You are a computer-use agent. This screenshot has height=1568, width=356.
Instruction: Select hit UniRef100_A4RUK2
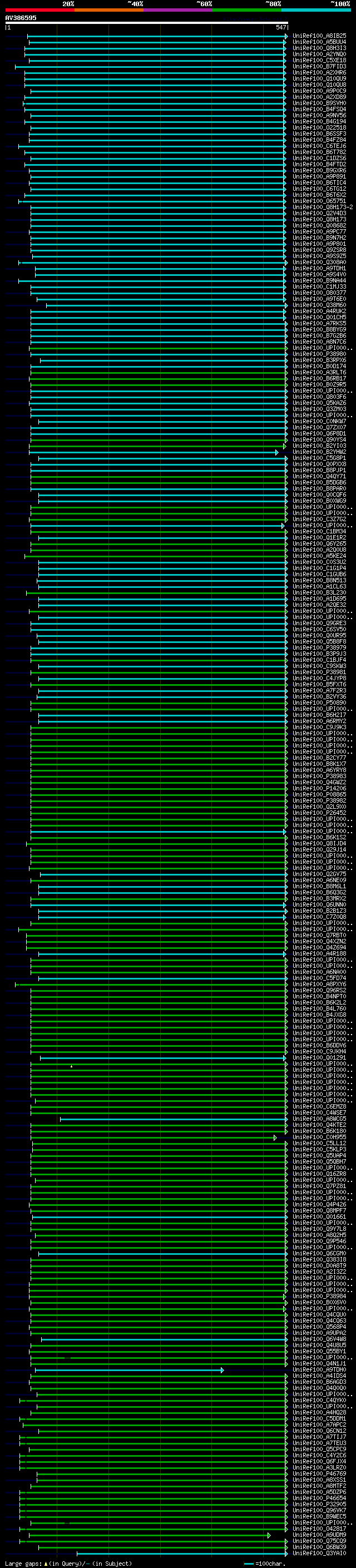pos(319,311)
